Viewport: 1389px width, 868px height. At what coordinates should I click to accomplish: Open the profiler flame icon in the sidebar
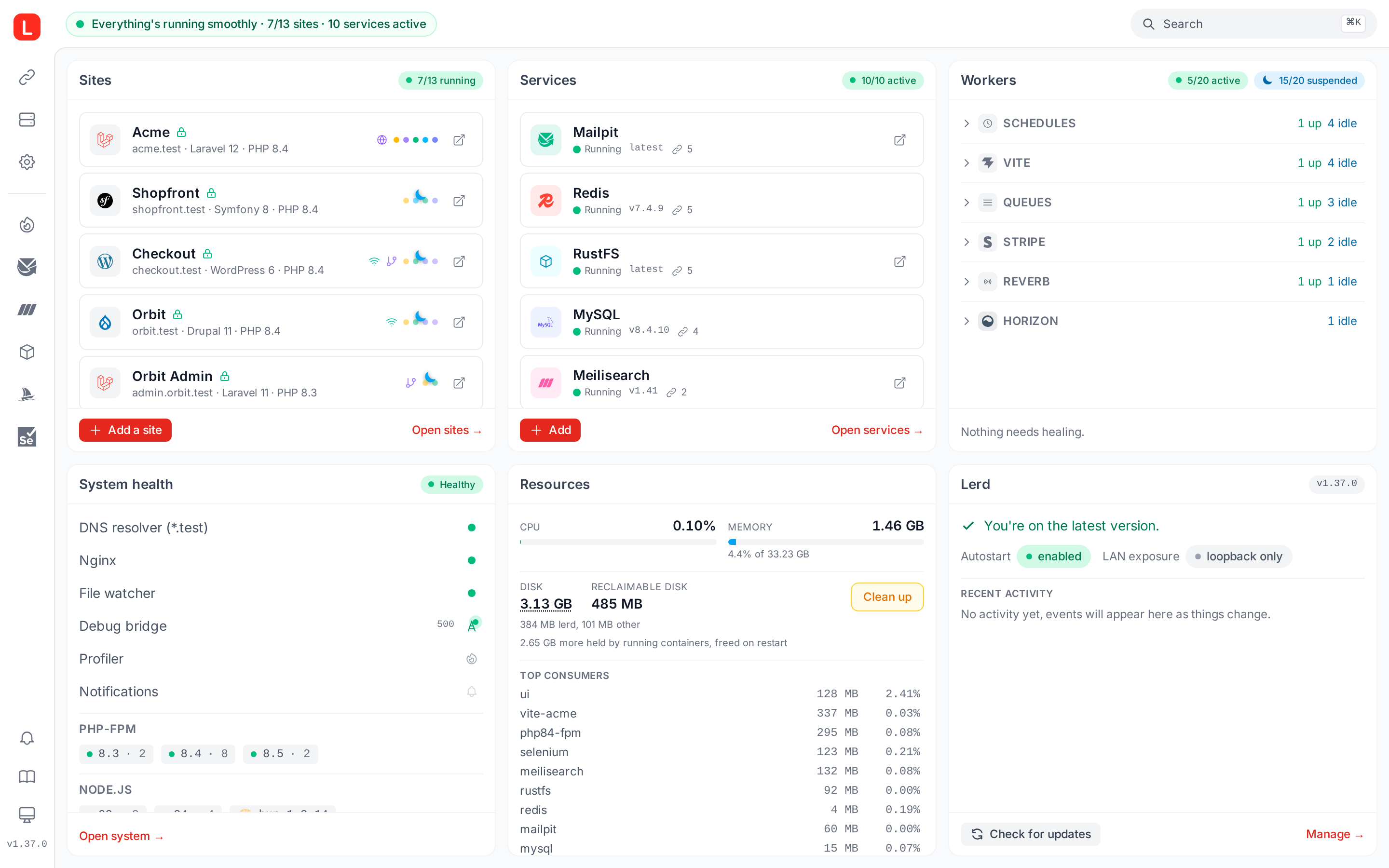coord(27,224)
